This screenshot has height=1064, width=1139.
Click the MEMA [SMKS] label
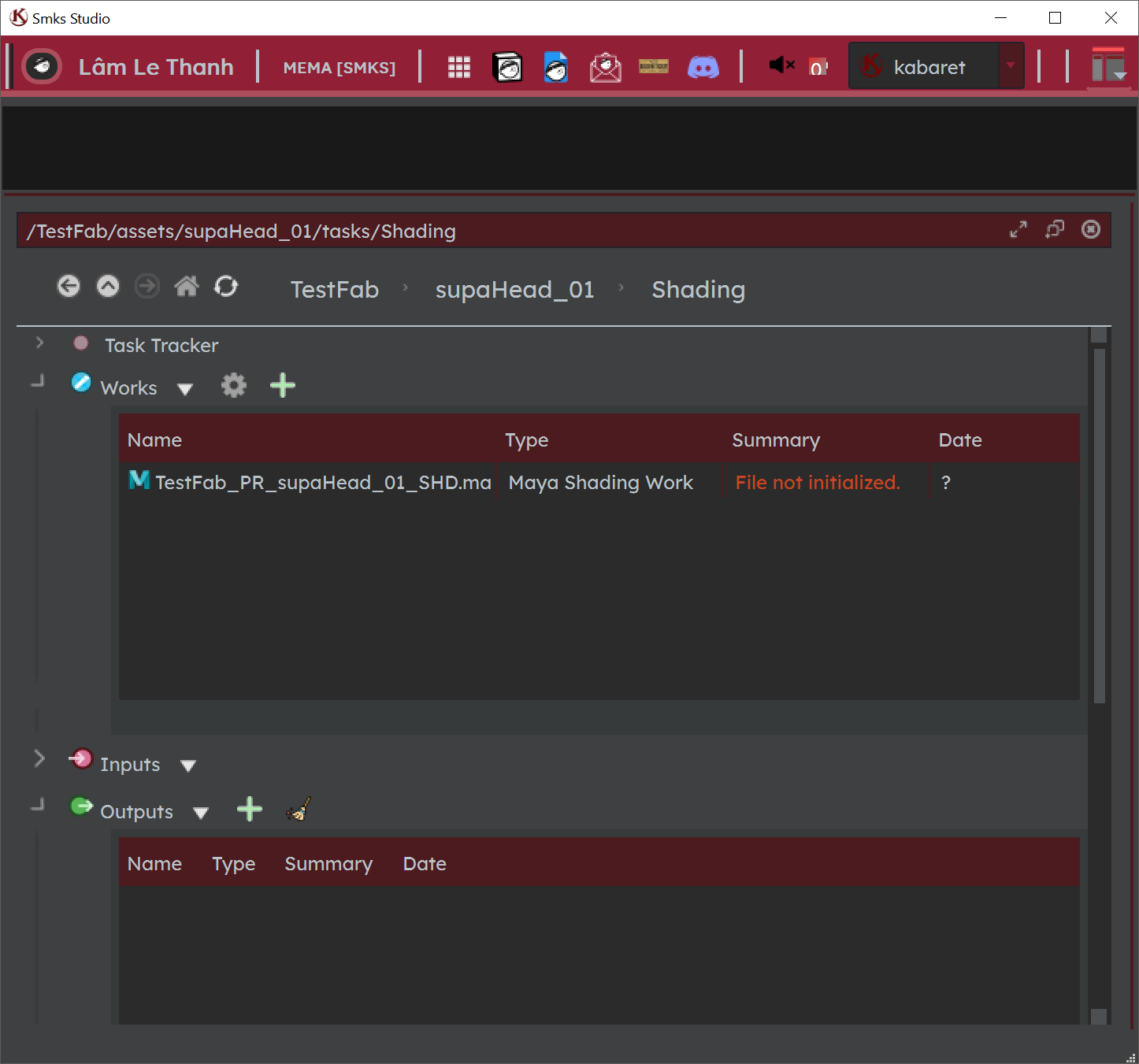(339, 68)
